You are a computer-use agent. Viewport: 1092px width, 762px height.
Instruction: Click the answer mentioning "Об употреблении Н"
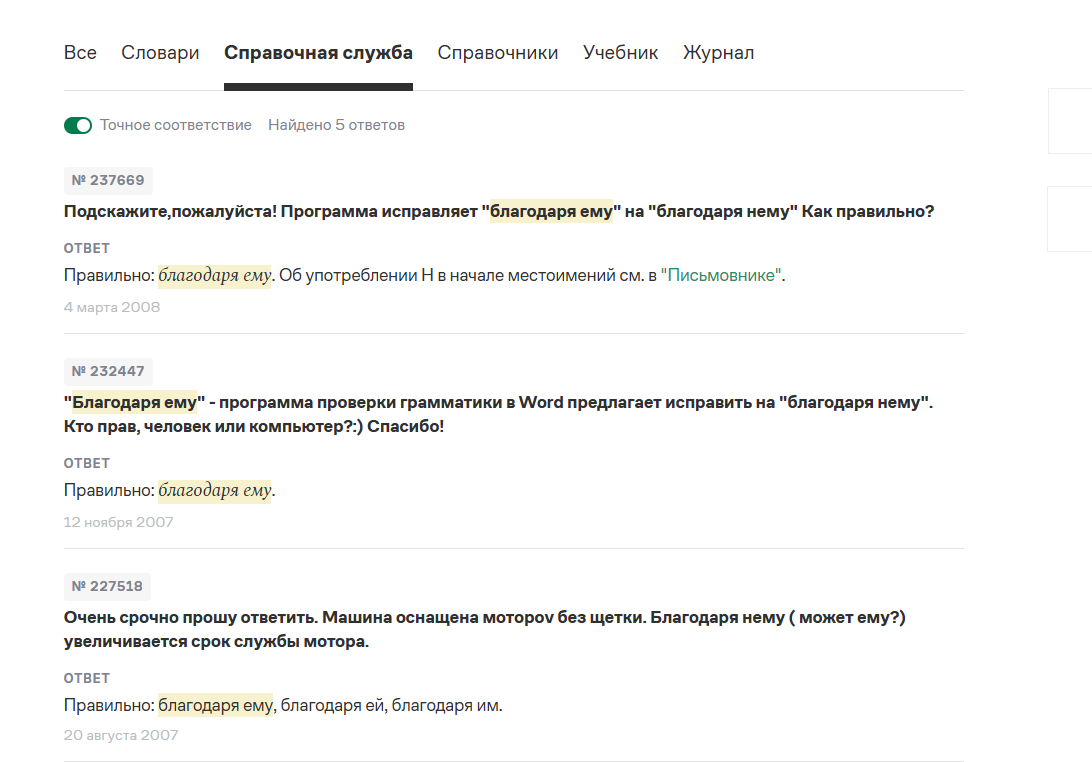click(425, 276)
